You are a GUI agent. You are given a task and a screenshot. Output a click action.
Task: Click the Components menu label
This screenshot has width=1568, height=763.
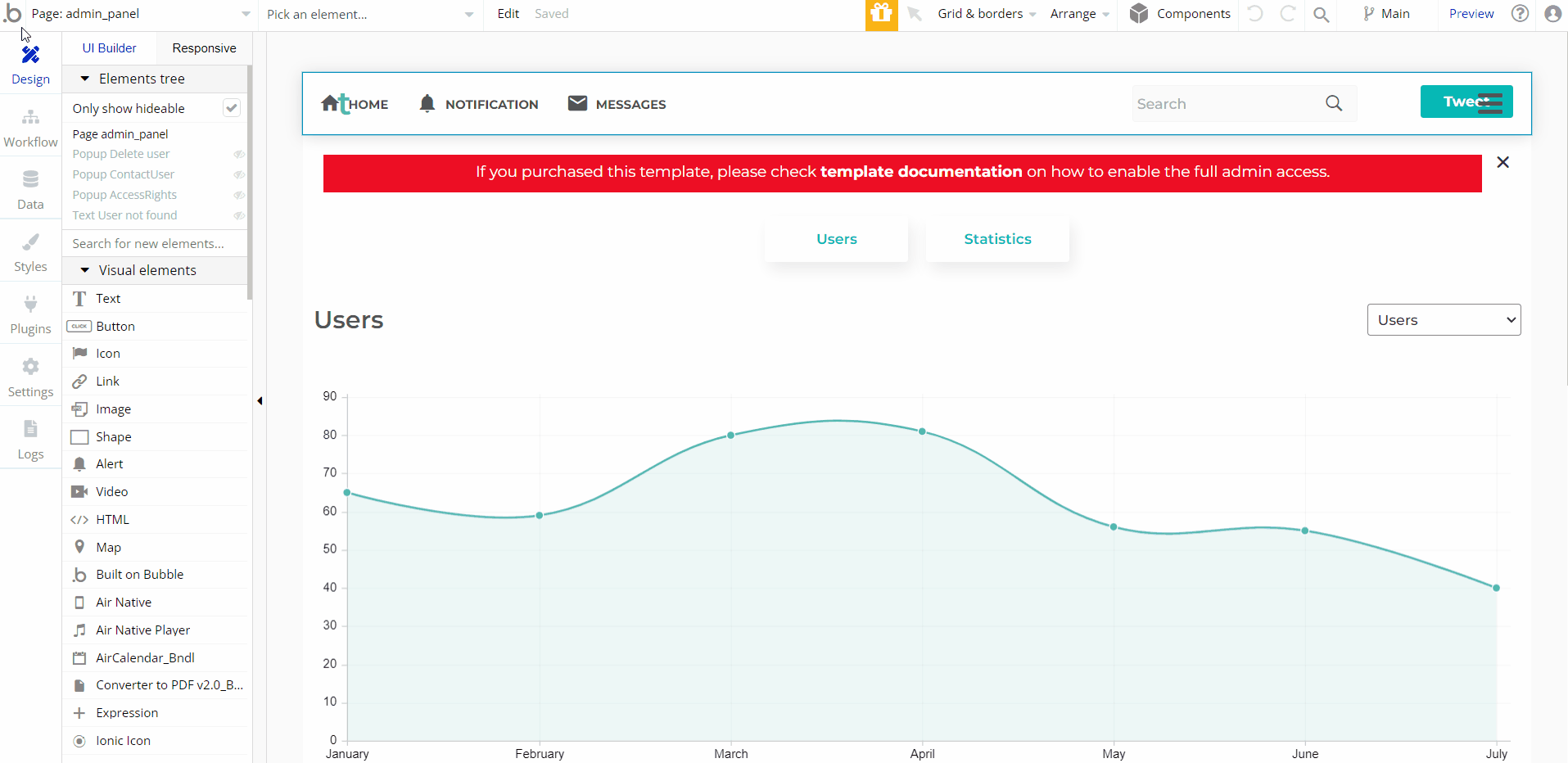1193,14
